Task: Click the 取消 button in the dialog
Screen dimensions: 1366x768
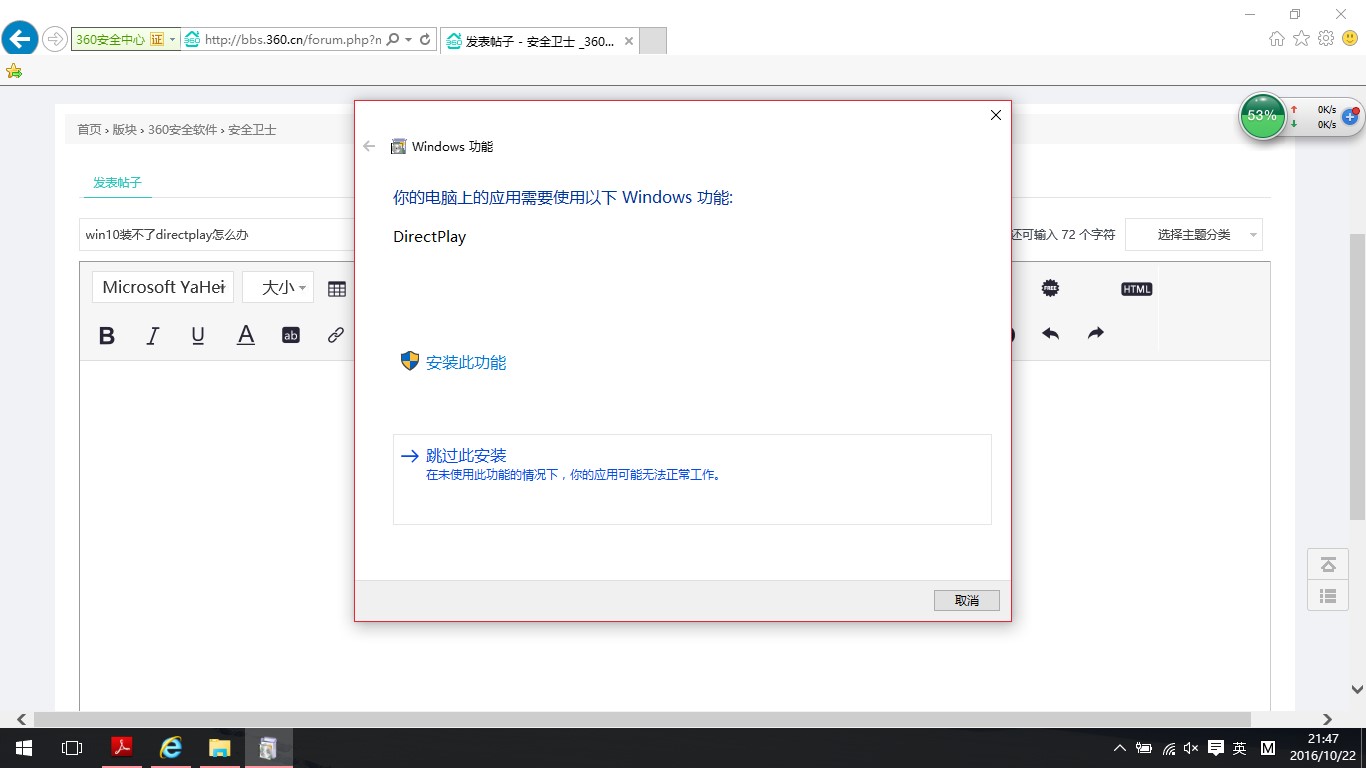Action: pos(966,600)
